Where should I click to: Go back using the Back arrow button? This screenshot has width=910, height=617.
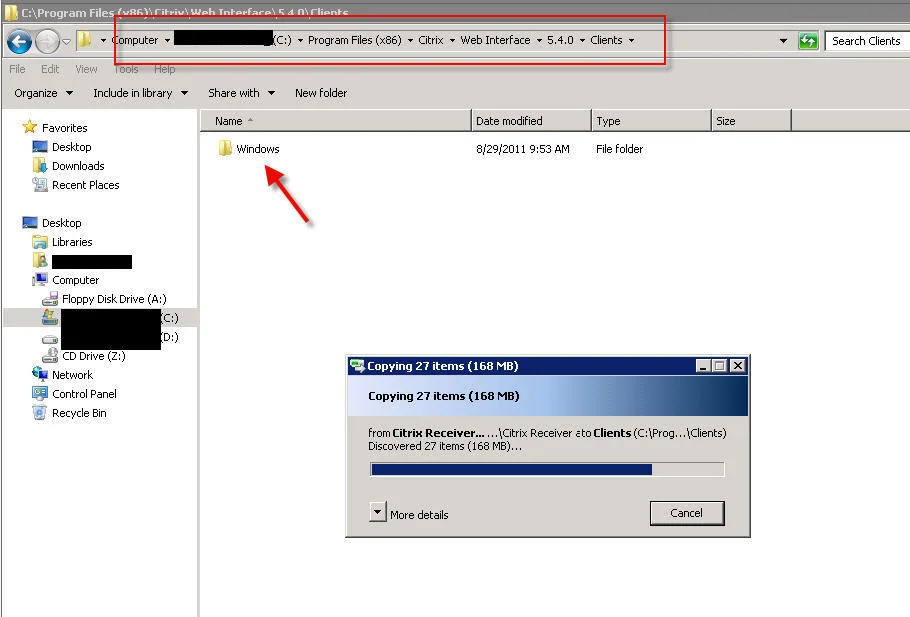coord(19,41)
